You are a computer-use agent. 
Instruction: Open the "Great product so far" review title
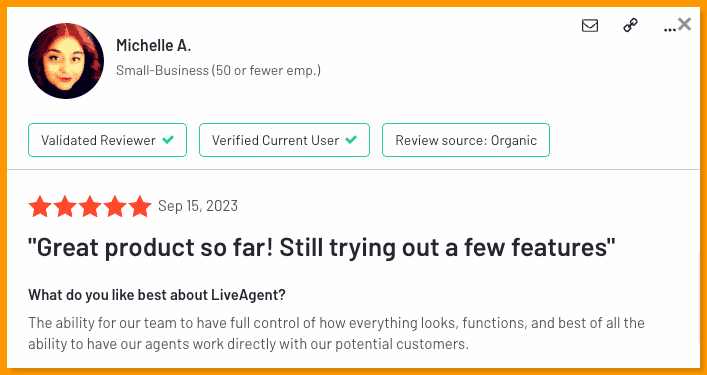coord(321,248)
